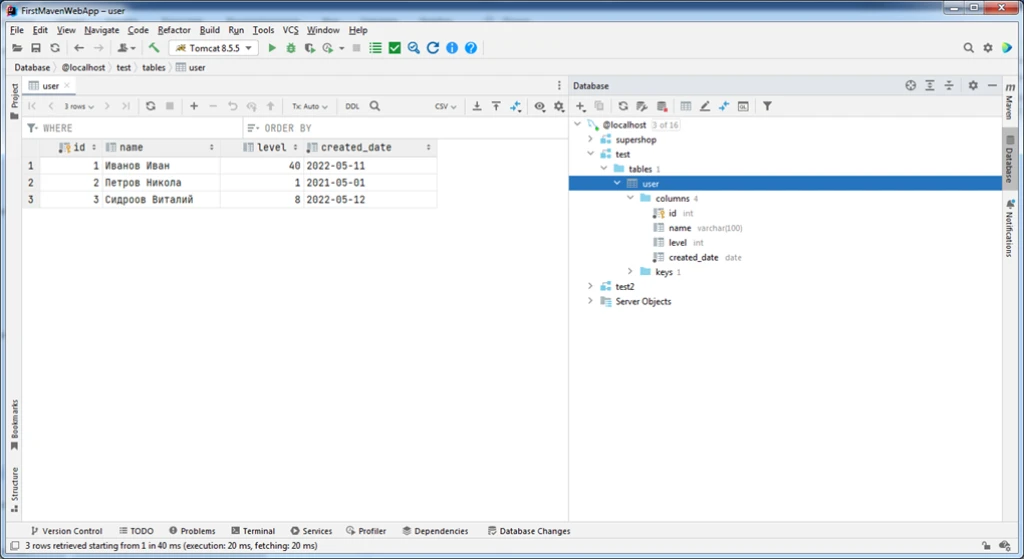Click the Build hammer icon
This screenshot has height=559, width=1024.
tap(154, 48)
